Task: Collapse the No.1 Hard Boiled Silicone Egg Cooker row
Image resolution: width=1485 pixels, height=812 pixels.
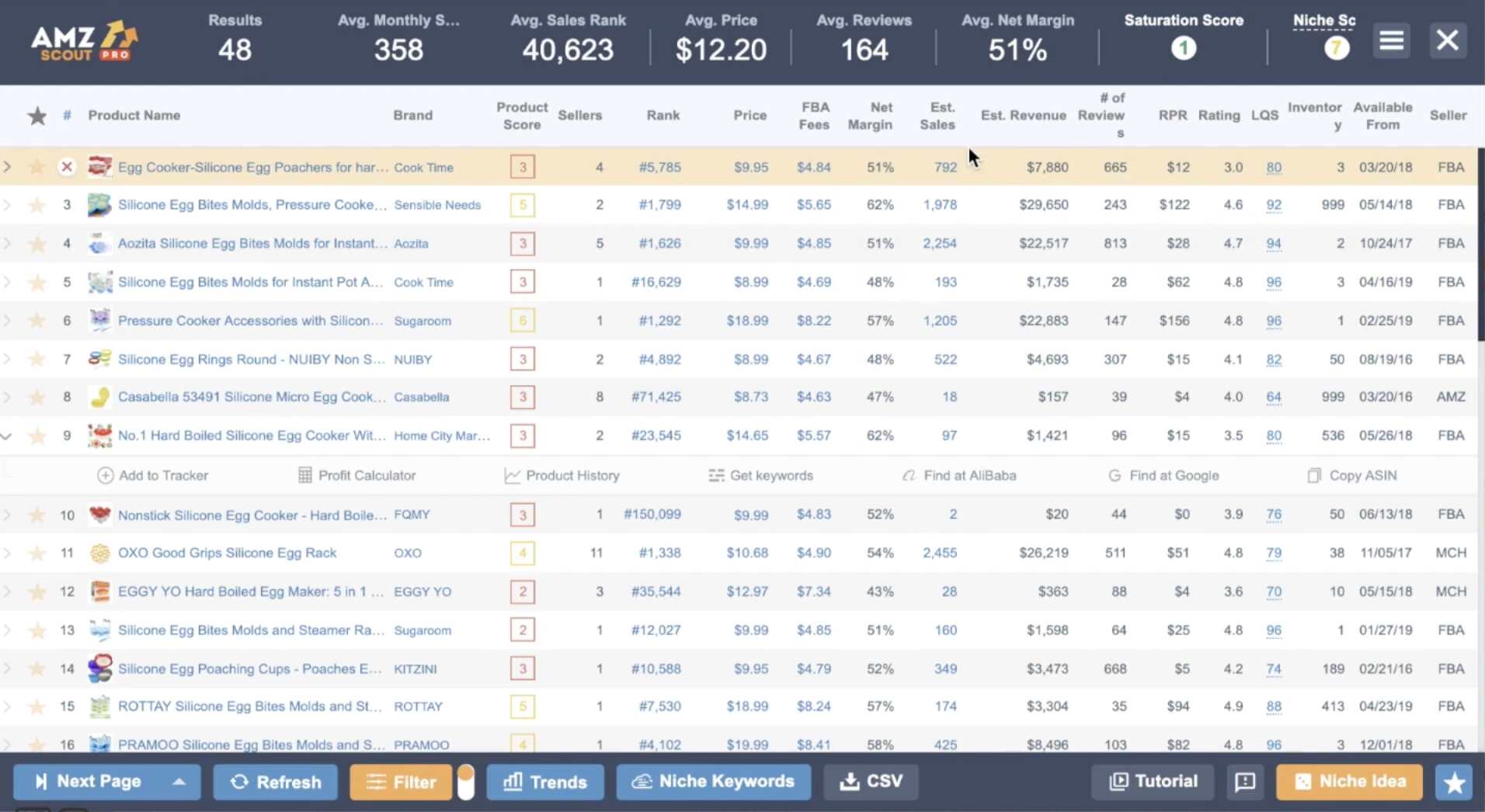Action: tap(7, 436)
